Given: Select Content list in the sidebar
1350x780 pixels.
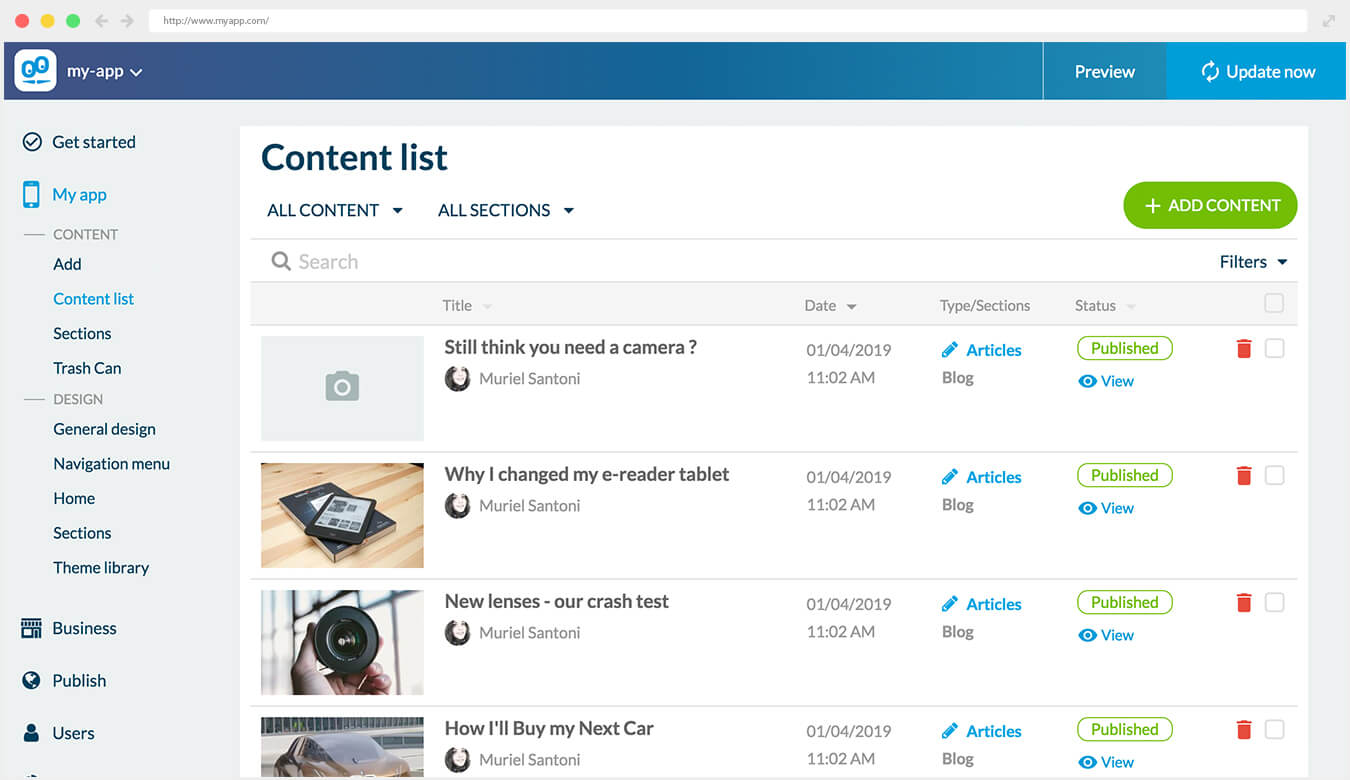Looking at the screenshot, I should tap(93, 299).
